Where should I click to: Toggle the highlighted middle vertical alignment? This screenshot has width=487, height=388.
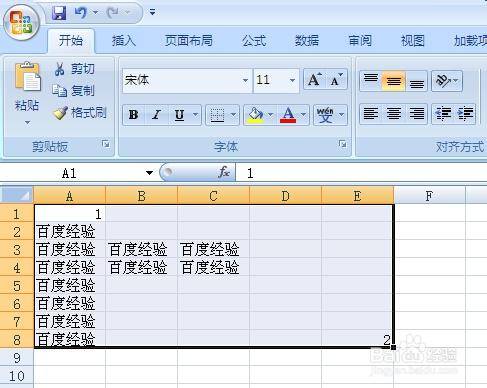[x=393, y=80]
